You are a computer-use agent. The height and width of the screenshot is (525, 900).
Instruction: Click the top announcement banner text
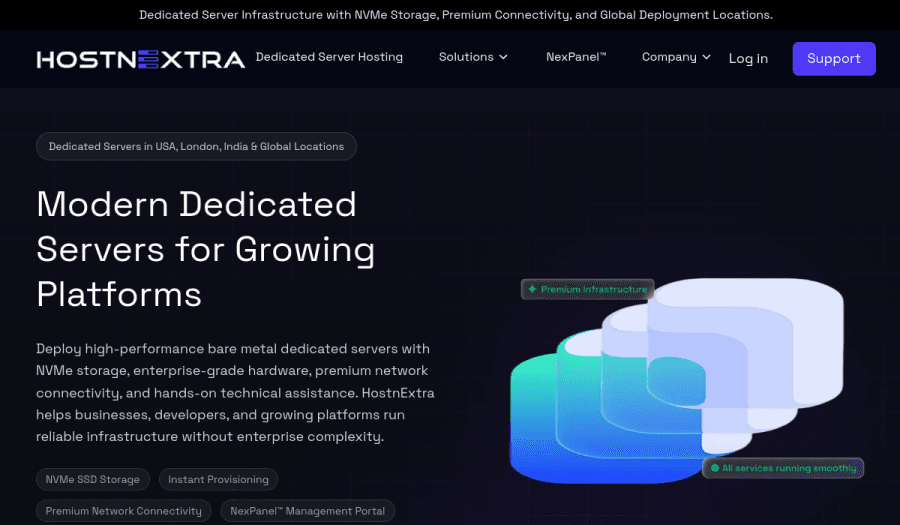[x=456, y=15]
